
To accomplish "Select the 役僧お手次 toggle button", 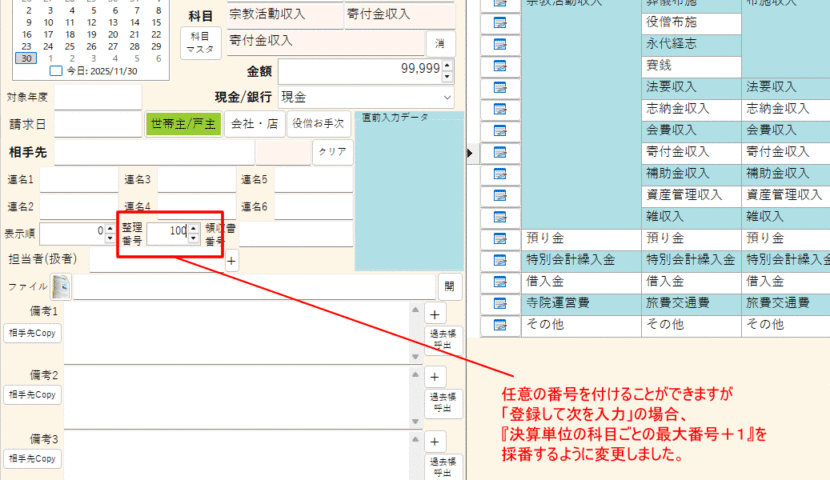I will click(319, 124).
